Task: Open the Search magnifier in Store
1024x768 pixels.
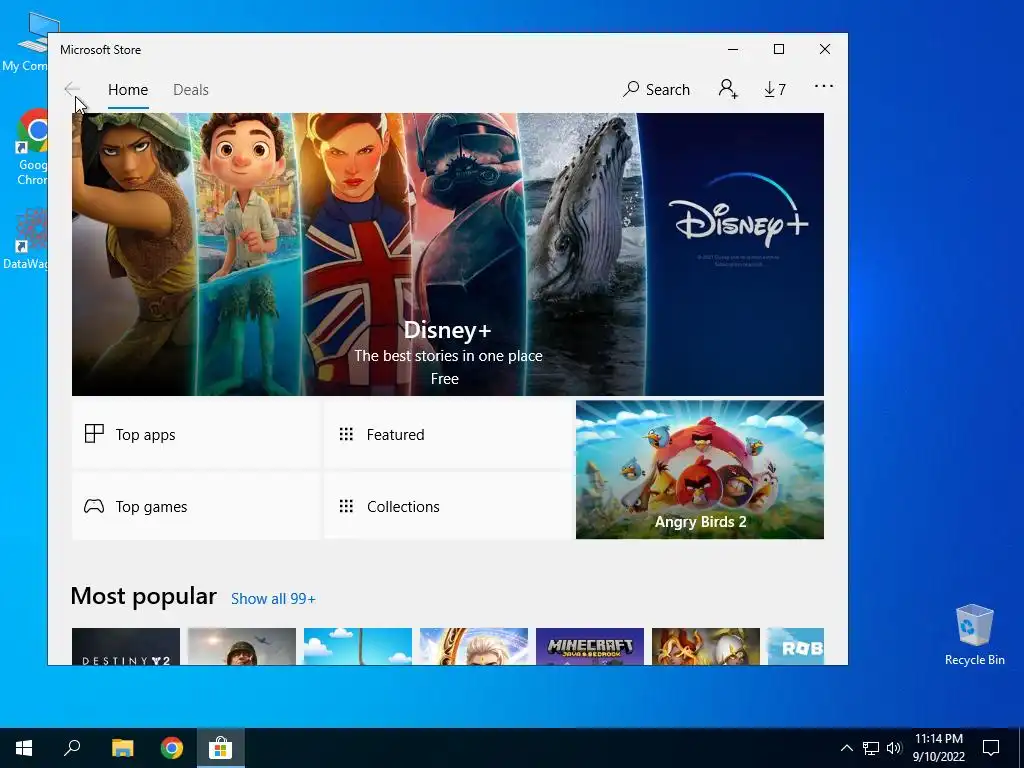Action: click(656, 89)
